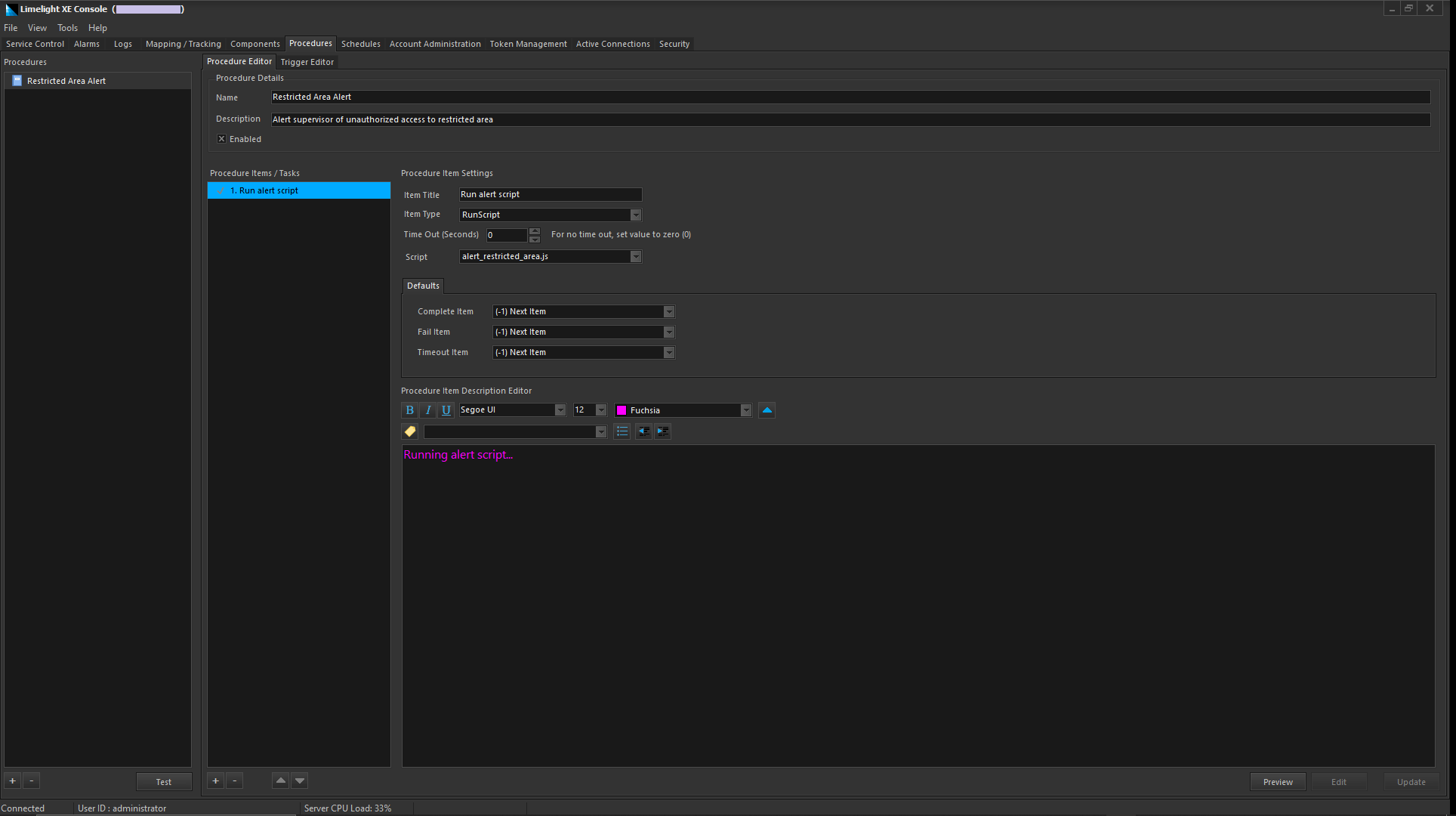The width and height of the screenshot is (1456, 816).
Task: Click the Preview button
Action: point(1278,782)
